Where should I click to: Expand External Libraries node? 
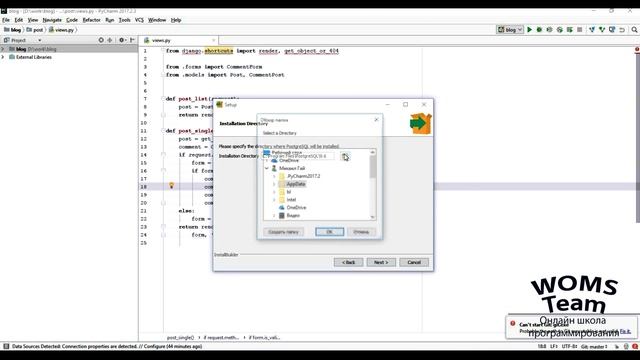click(x=3, y=57)
